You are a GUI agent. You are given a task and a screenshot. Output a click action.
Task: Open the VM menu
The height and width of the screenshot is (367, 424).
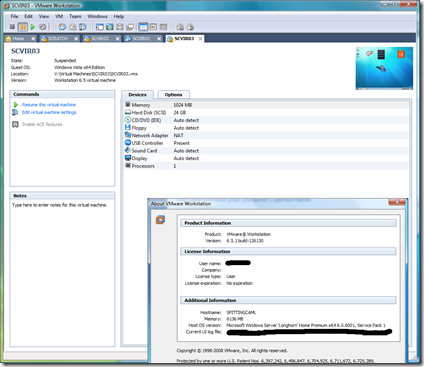(59, 16)
